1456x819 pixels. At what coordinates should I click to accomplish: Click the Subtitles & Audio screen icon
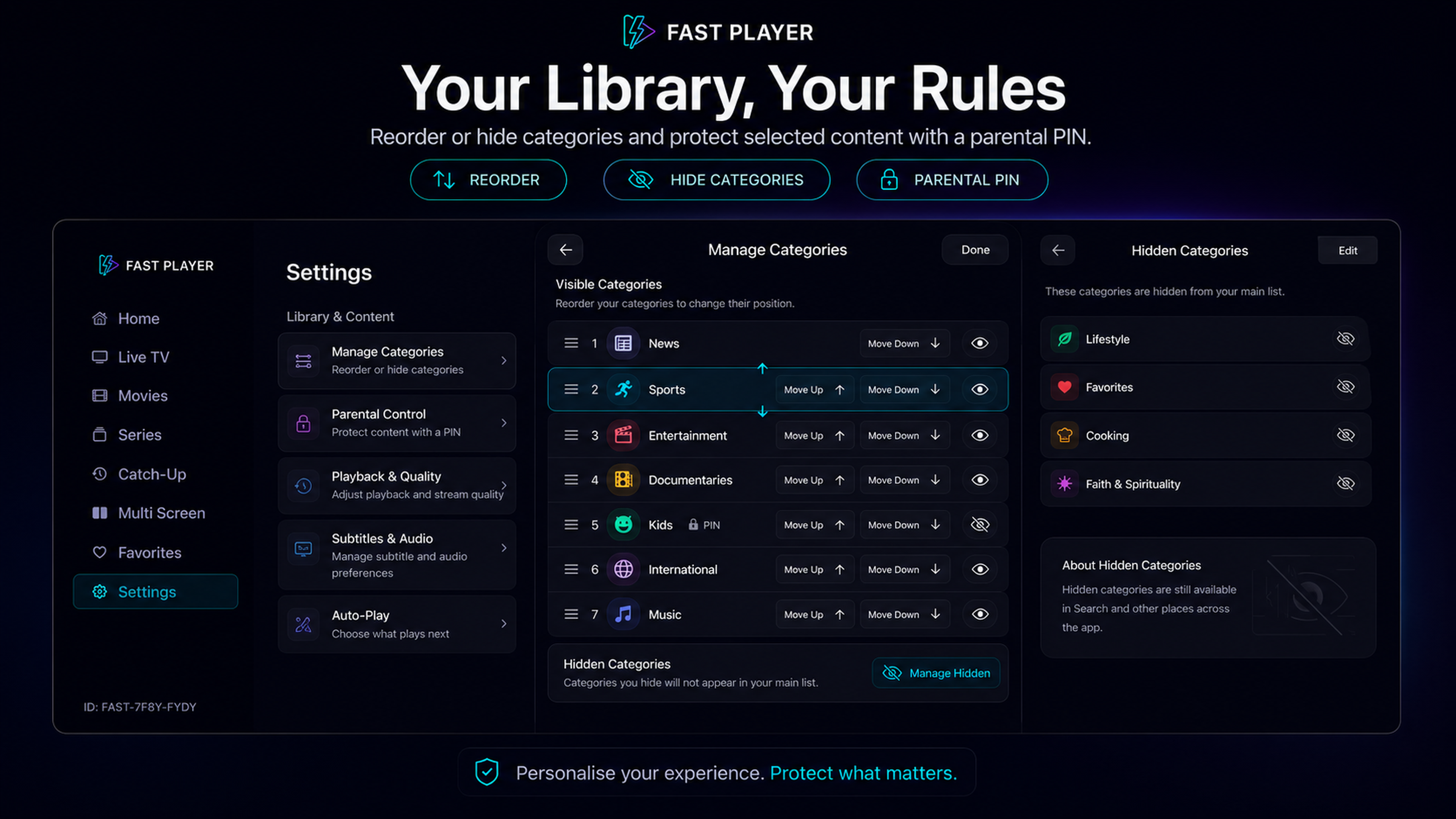click(303, 548)
